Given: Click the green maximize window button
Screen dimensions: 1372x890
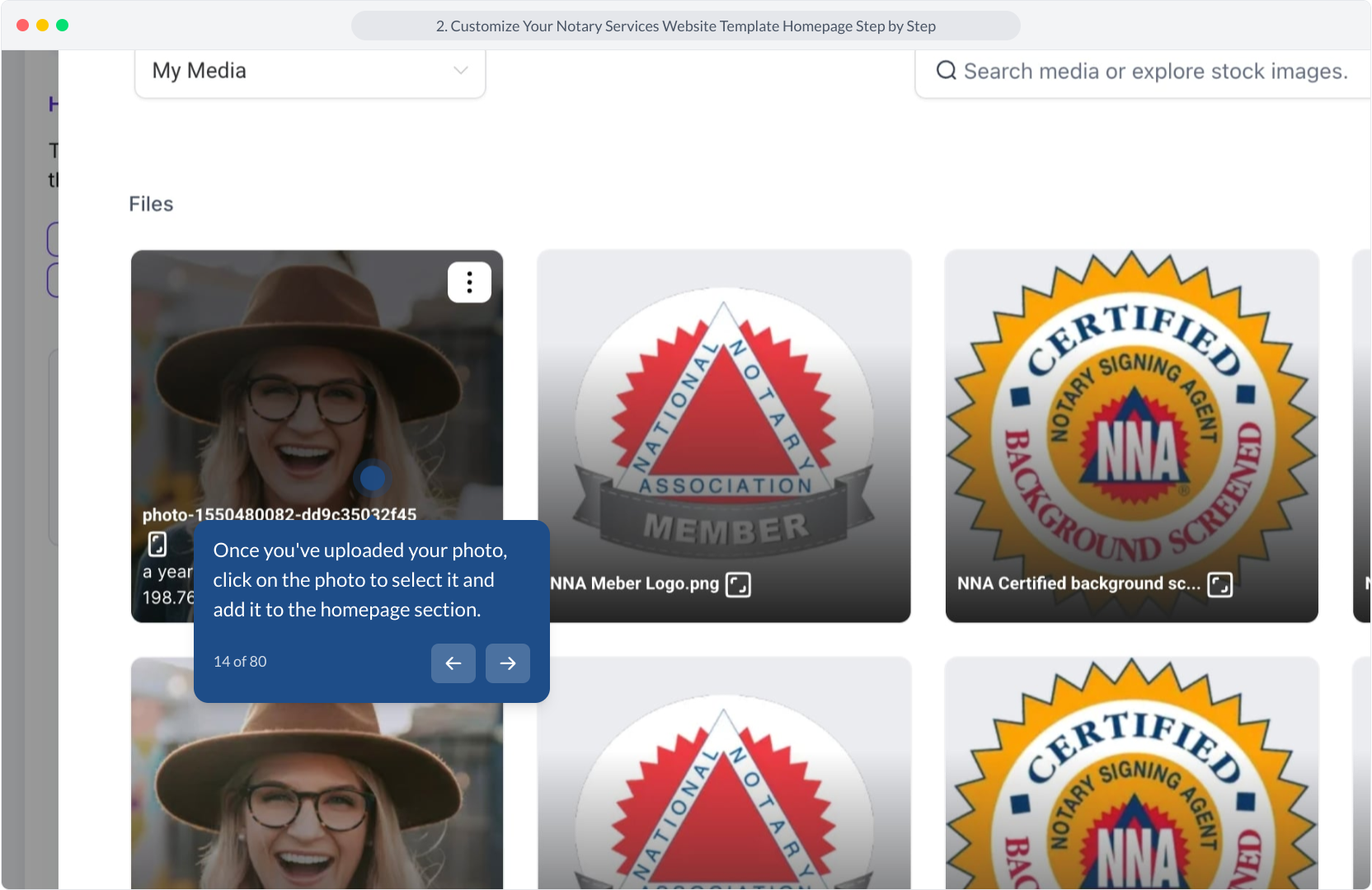Looking at the screenshot, I should pyautogui.click(x=62, y=26).
